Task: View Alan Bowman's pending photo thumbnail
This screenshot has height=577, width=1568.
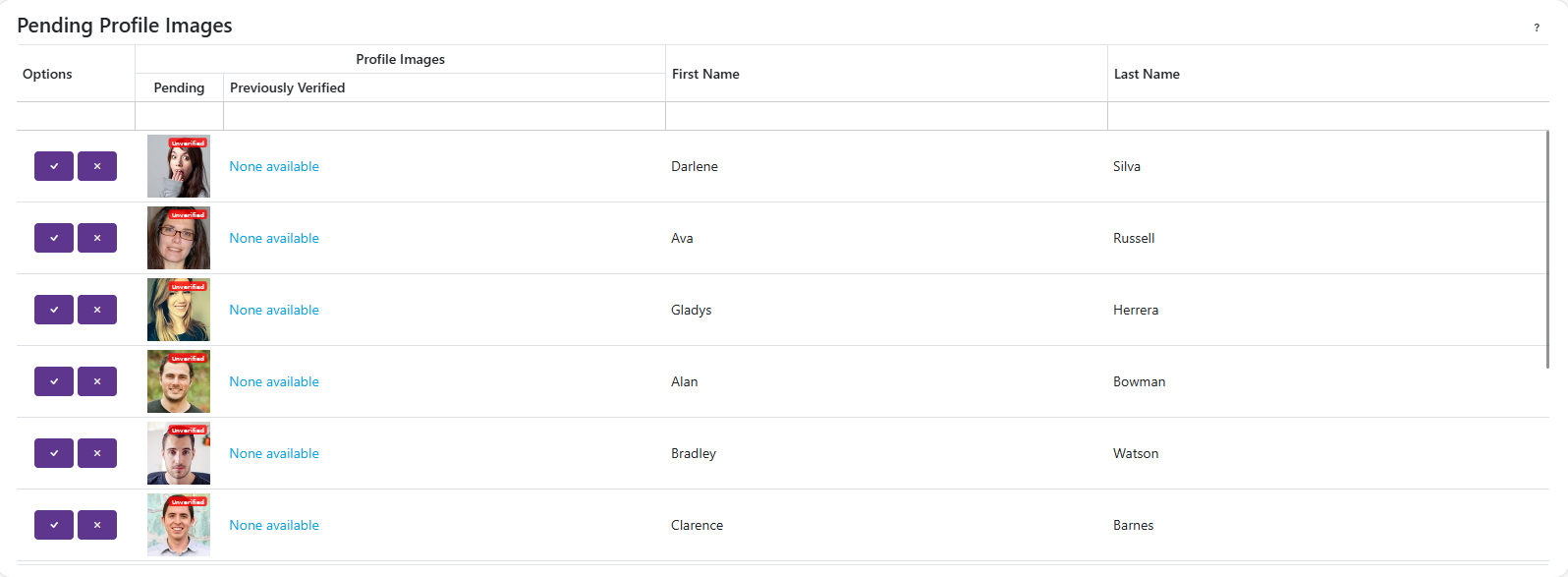Action: [179, 381]
